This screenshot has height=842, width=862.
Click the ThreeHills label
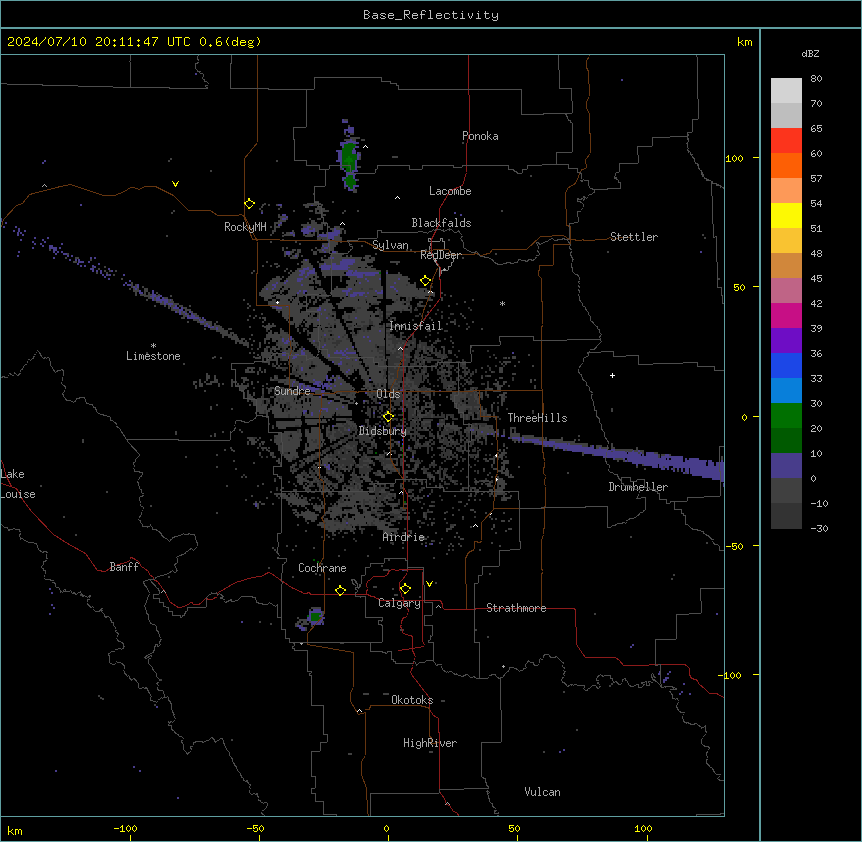pos(537,418)
